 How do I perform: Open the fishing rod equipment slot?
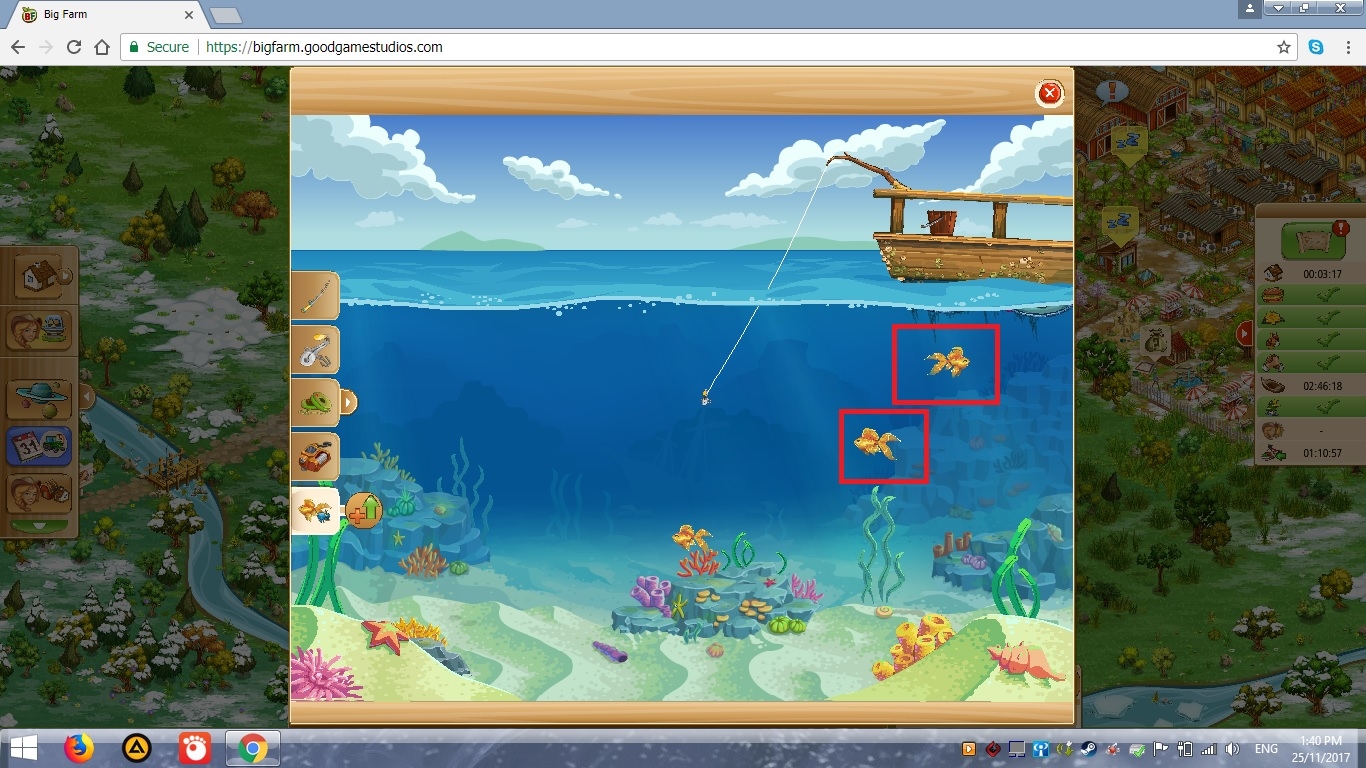pyautogui.click(x=315, y=295)
